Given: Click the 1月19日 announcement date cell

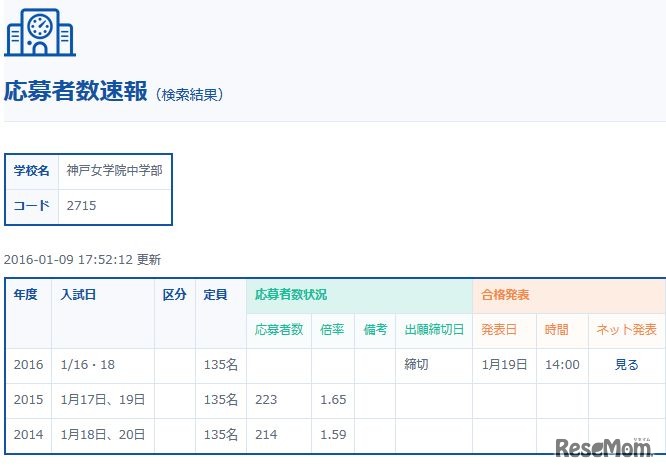Looking at the screenshot, I should [x=503, y=365].
